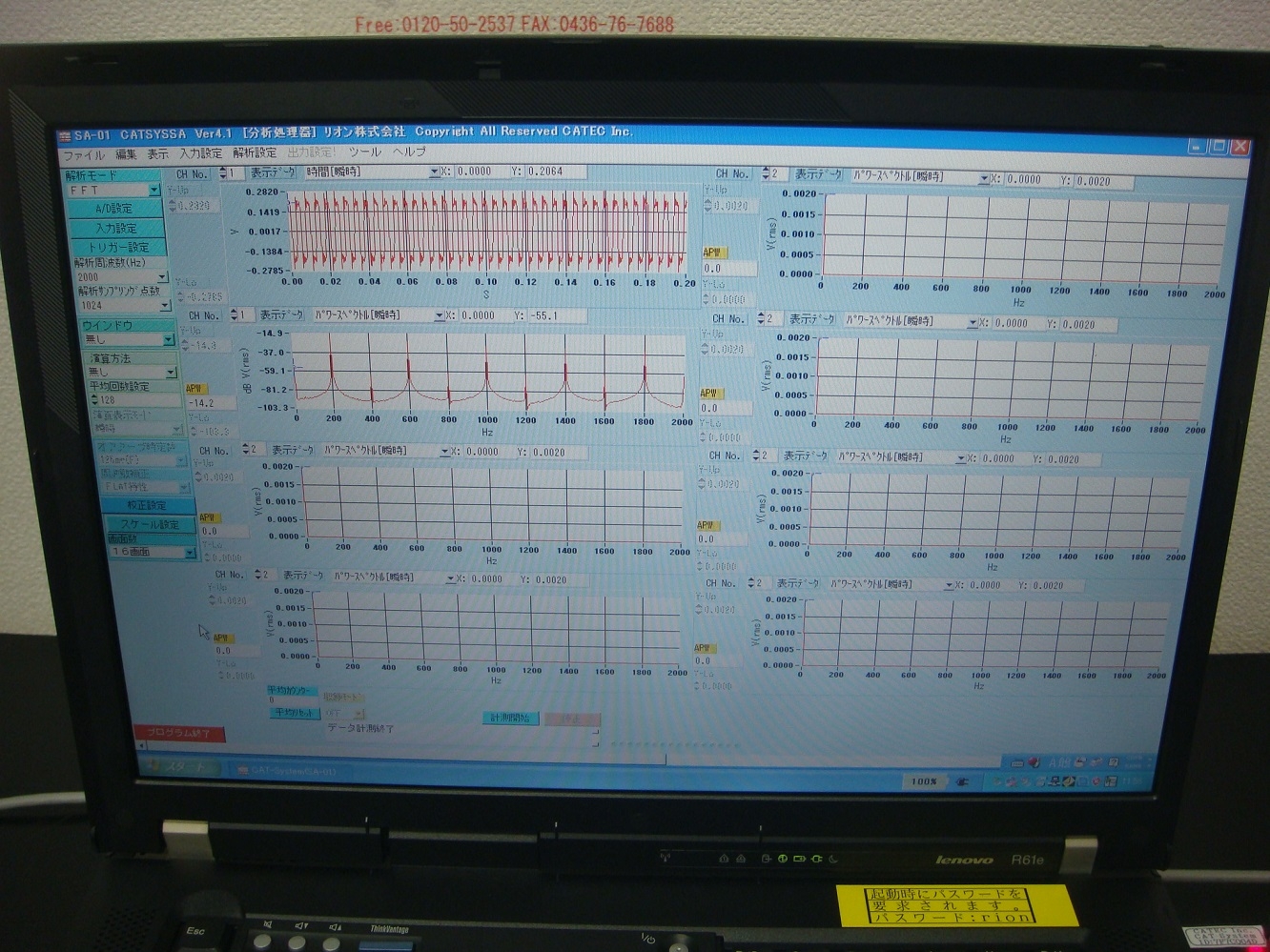This screenshot has height=952, width=1270.
Task: Expand the sampling points 1024 dropdown
Action: [164, 306]
